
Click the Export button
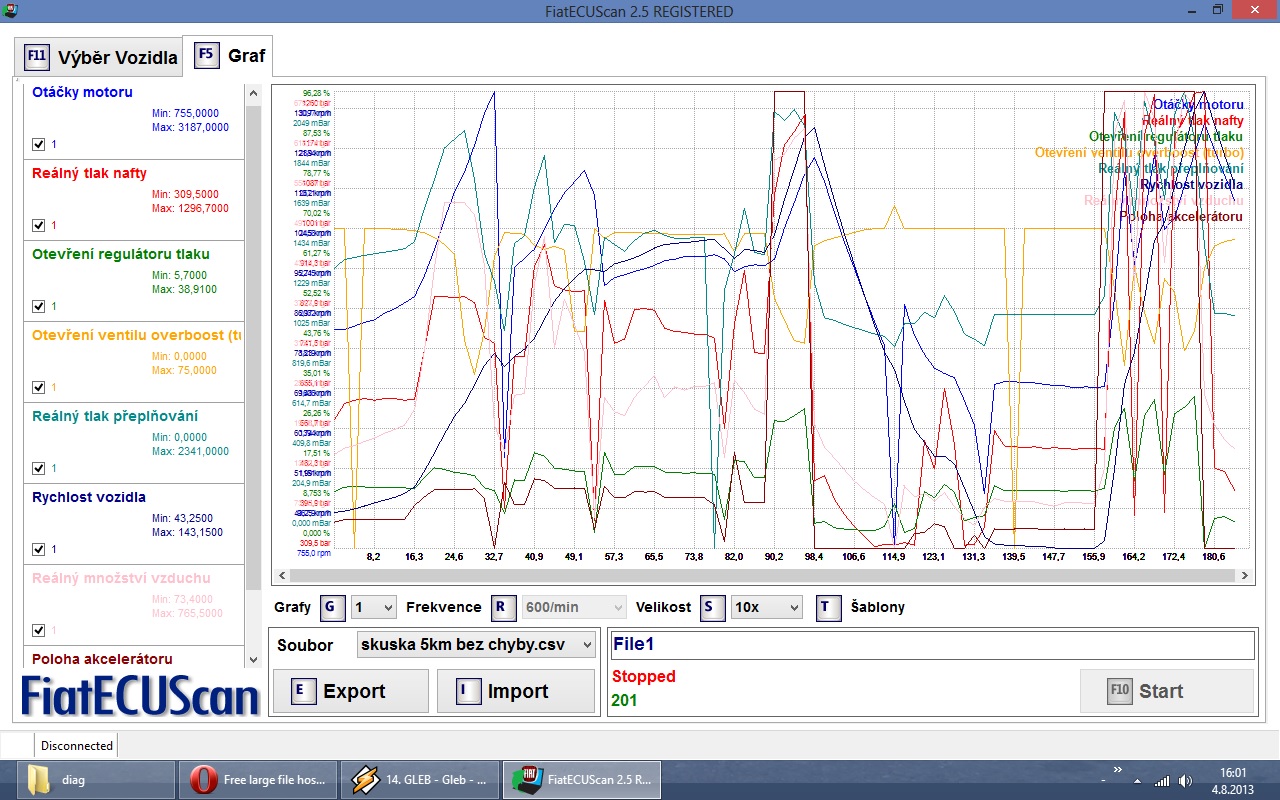tap(351, 691)
